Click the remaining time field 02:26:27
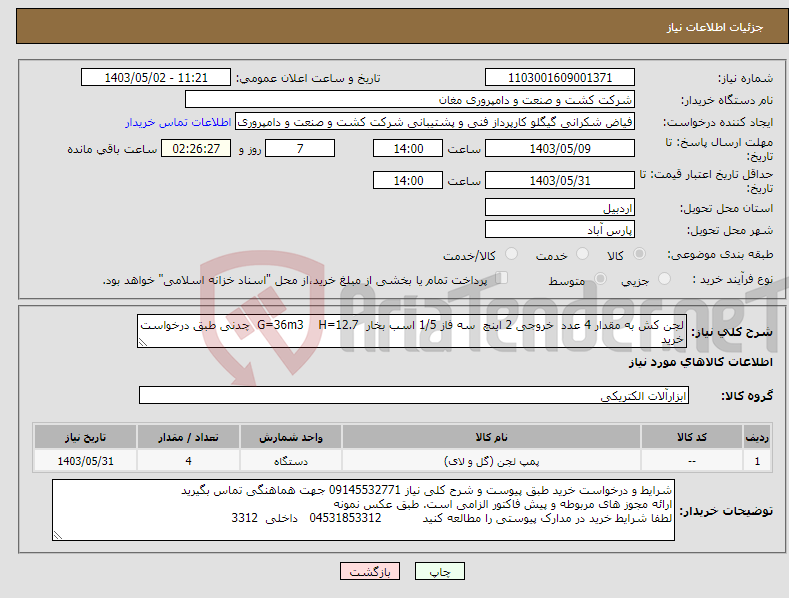789x598 pixels. (196, 148)
